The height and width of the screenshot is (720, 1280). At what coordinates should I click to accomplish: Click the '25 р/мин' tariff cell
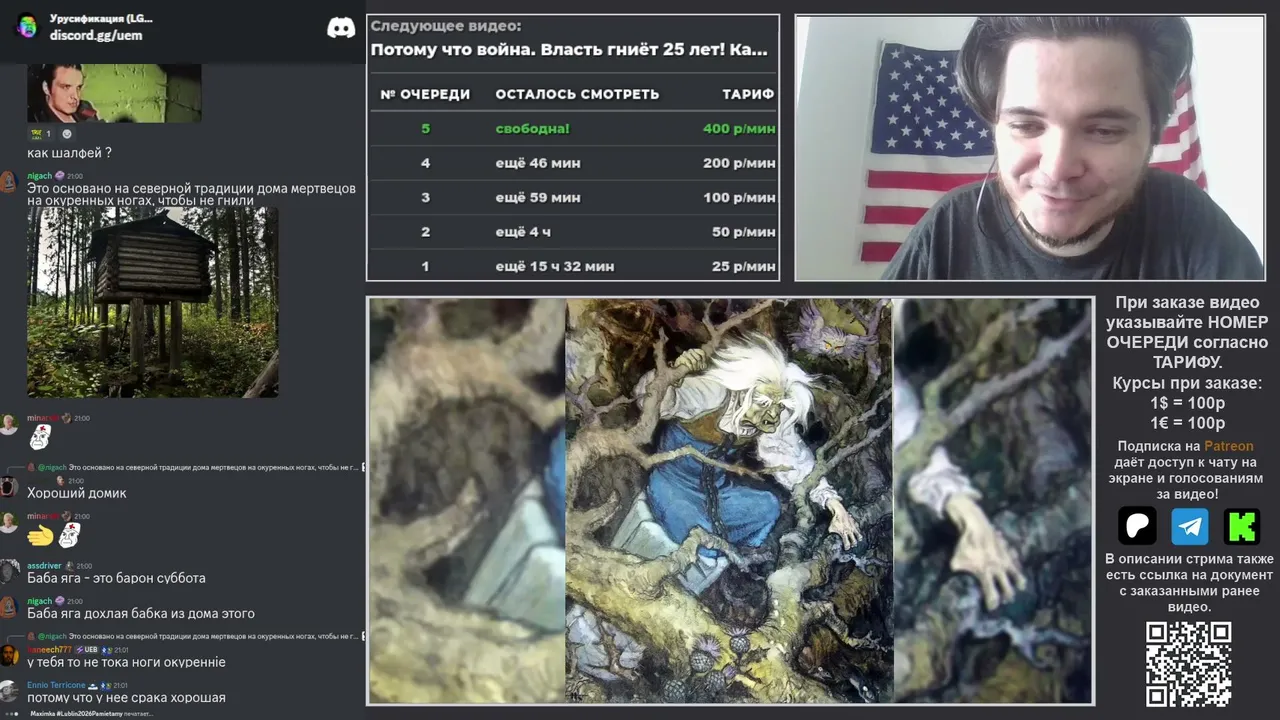click(x=743, y=267)
